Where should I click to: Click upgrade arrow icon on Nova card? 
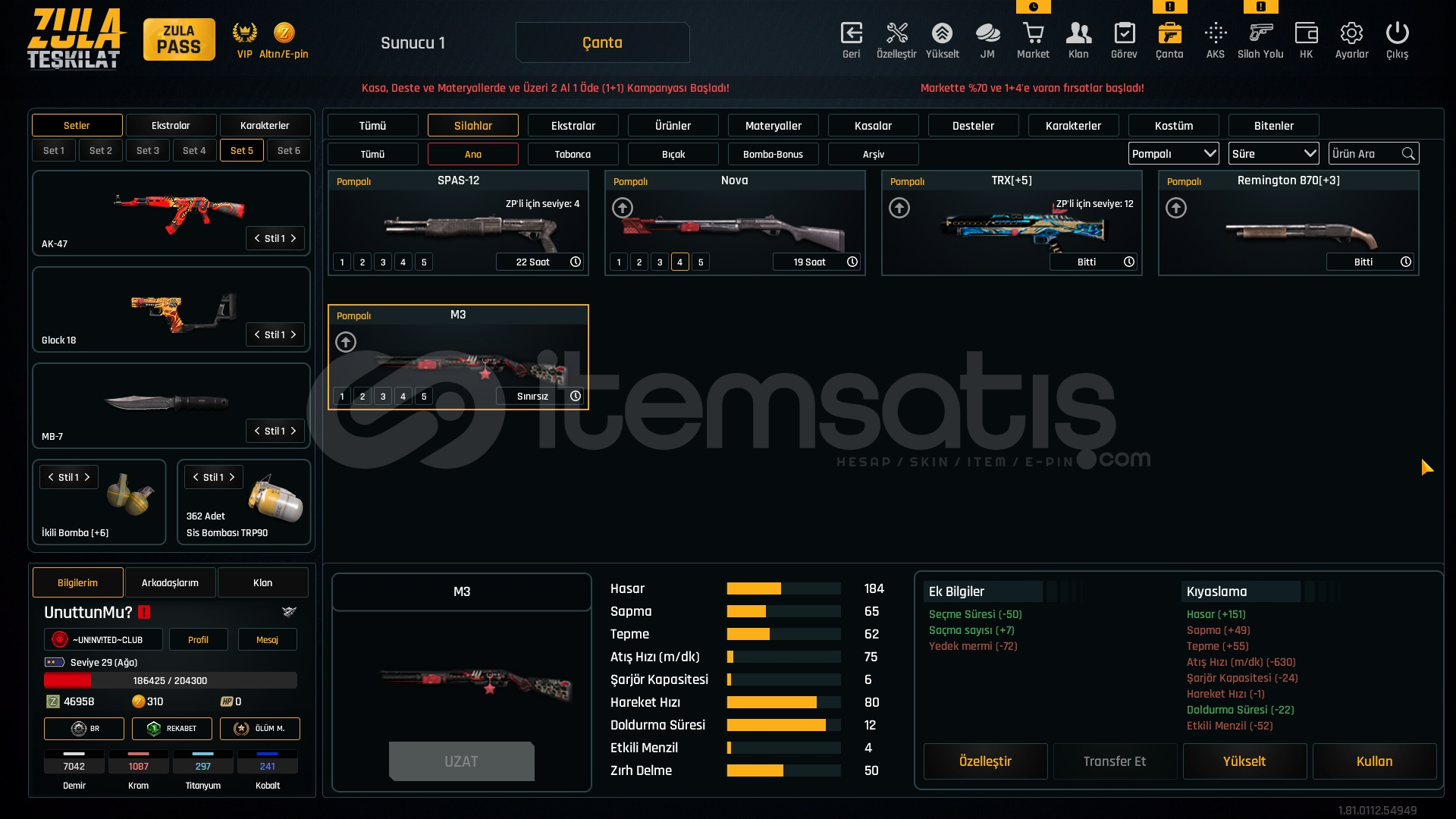tap(623, 208)
